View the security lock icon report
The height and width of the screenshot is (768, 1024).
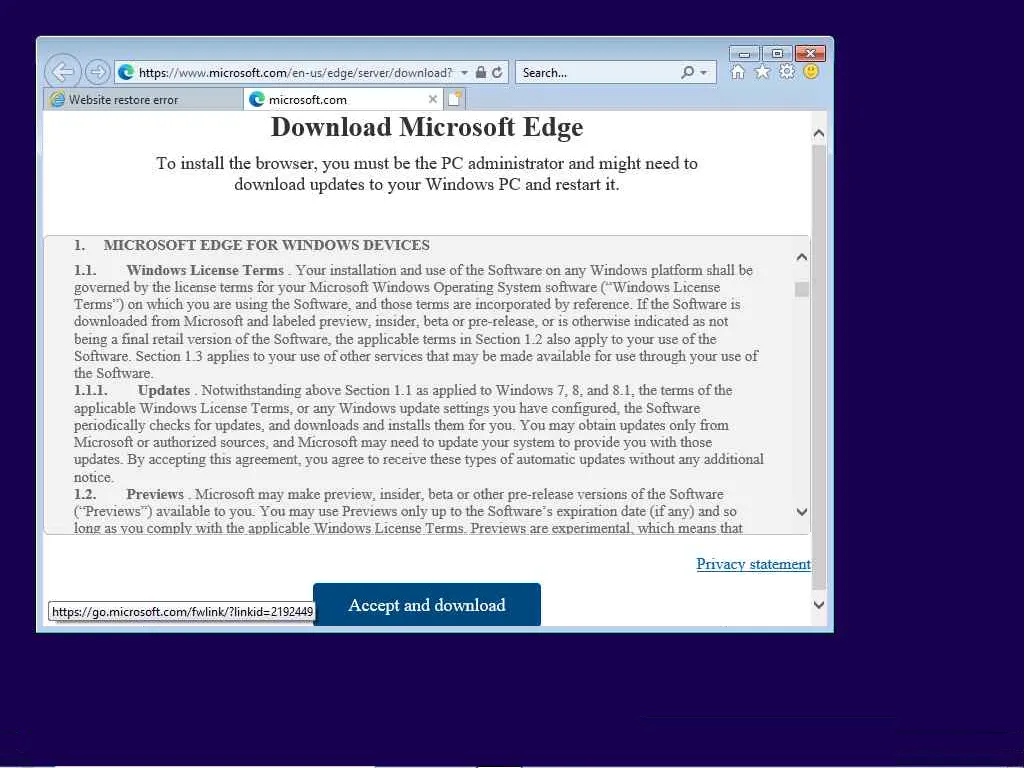pos(481,72)
